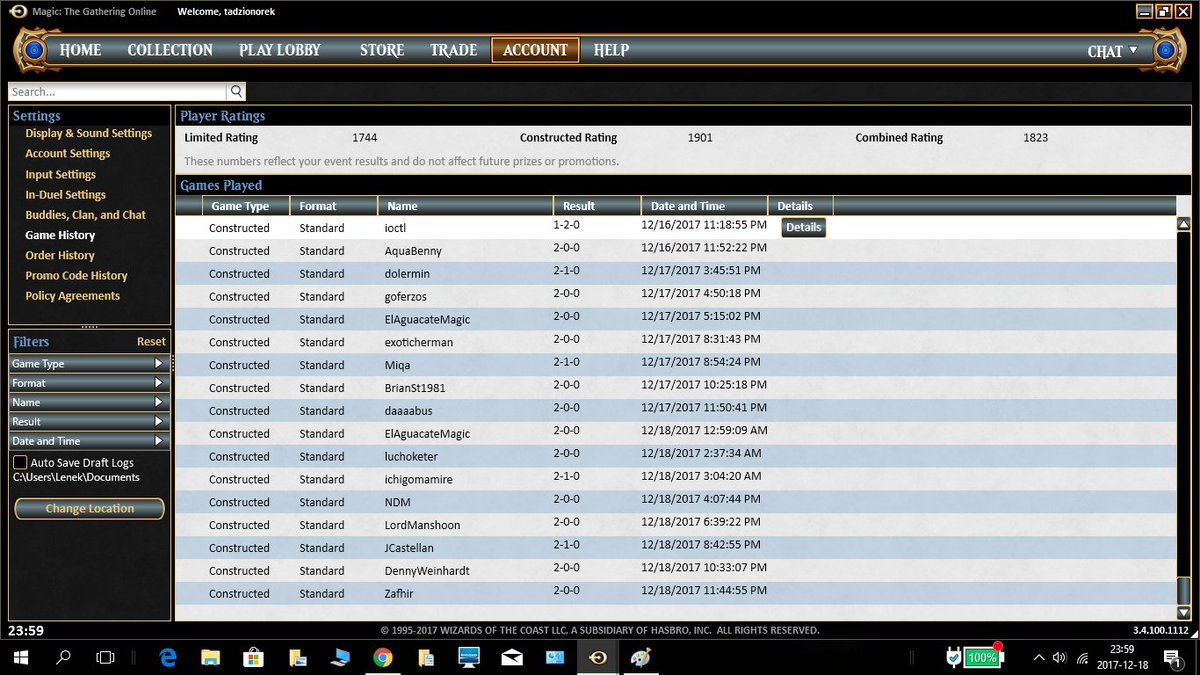Screen dimensions: 1200x675
Task: Launch Microsoft Edge from taskbar
Action: point(168,657)
